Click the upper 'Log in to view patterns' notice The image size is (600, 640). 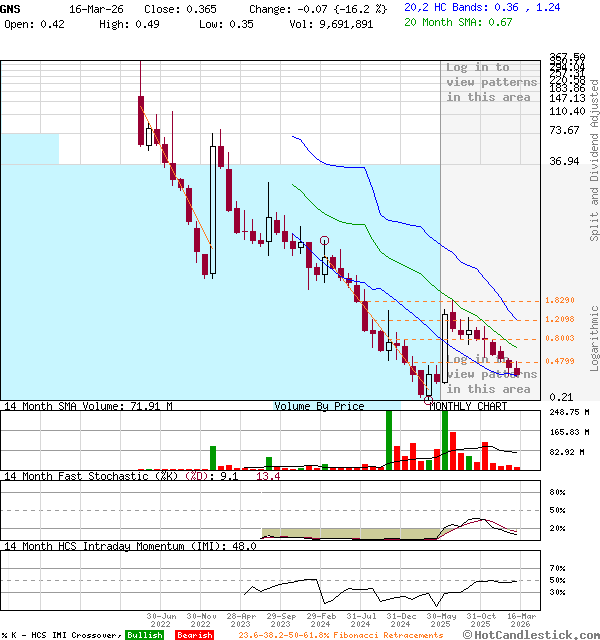[491, 82]
